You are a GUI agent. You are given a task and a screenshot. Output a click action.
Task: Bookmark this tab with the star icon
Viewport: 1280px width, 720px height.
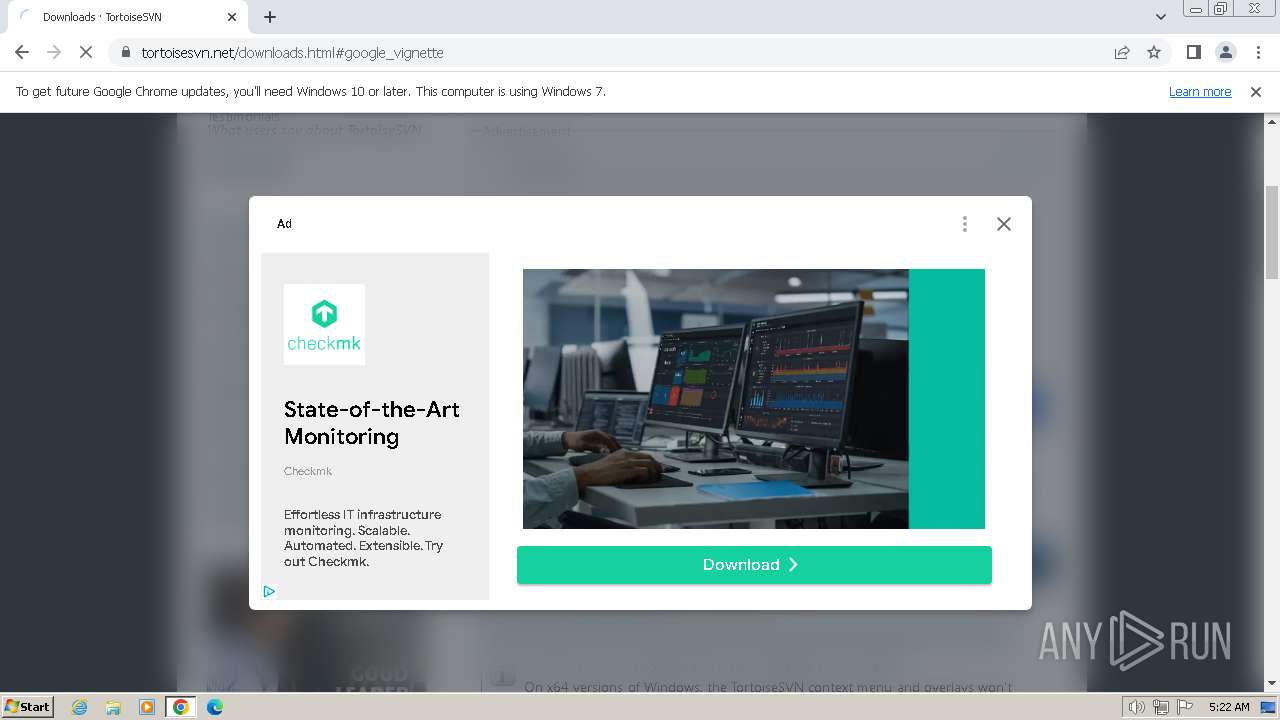(x=1154, y=52)
